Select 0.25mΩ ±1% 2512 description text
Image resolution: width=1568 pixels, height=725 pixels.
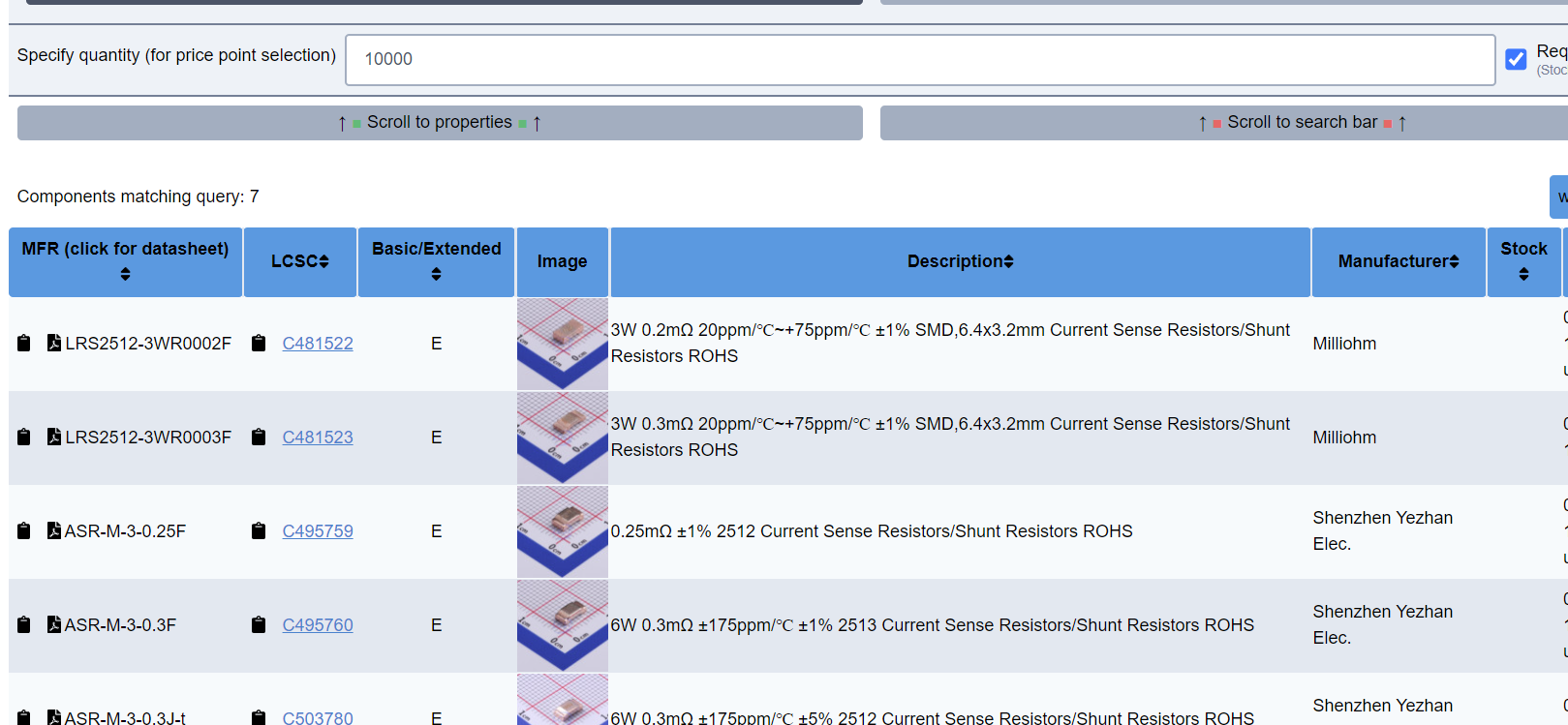coord(872,531)
